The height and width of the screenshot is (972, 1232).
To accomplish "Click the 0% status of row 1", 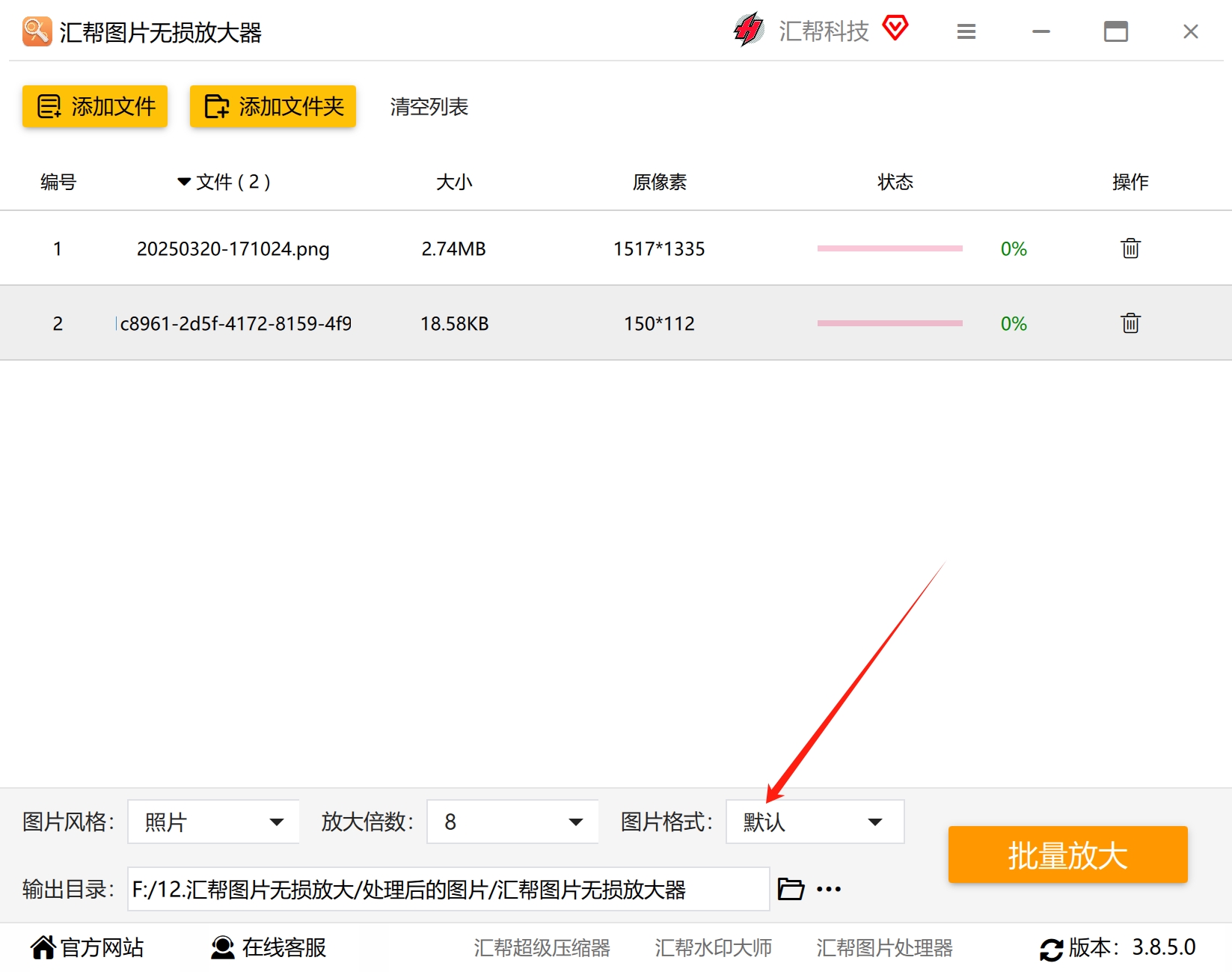I will point(1014,248).
